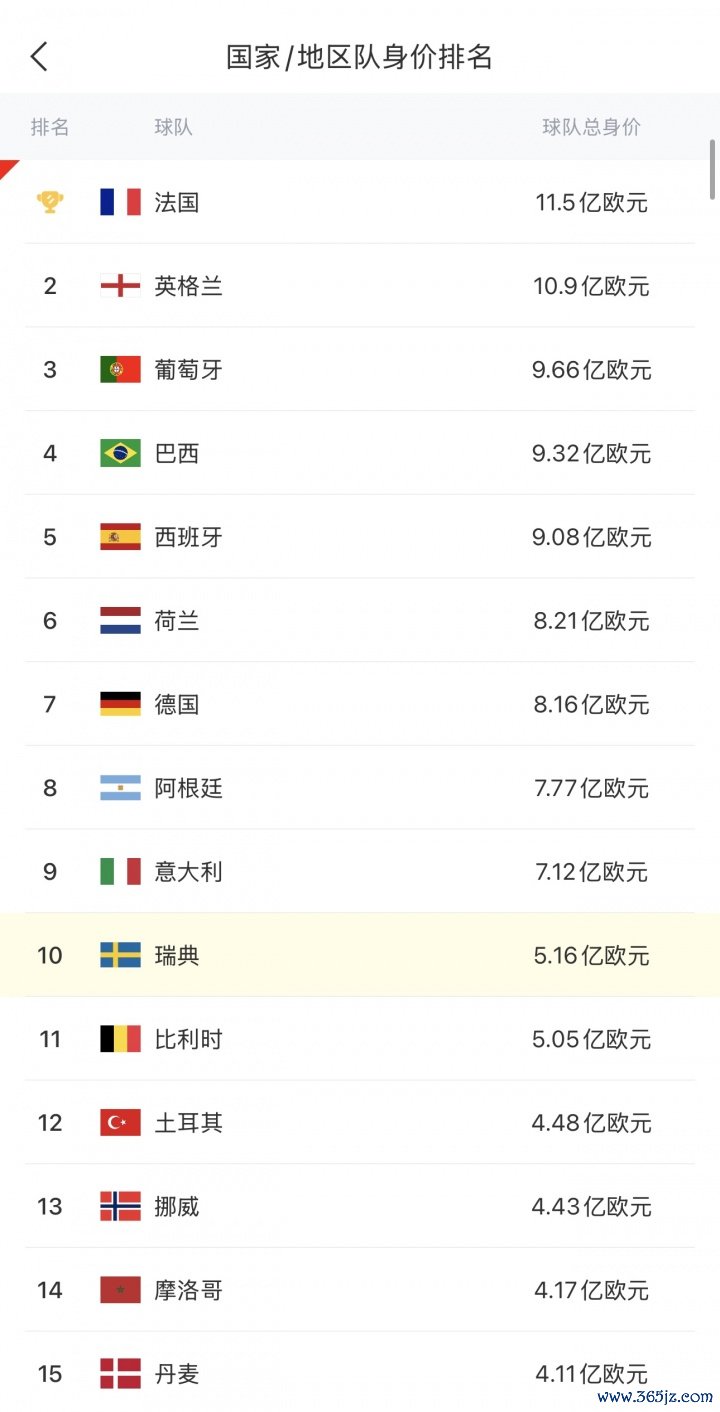Click the Germany flag icon

tap(120, 704)
